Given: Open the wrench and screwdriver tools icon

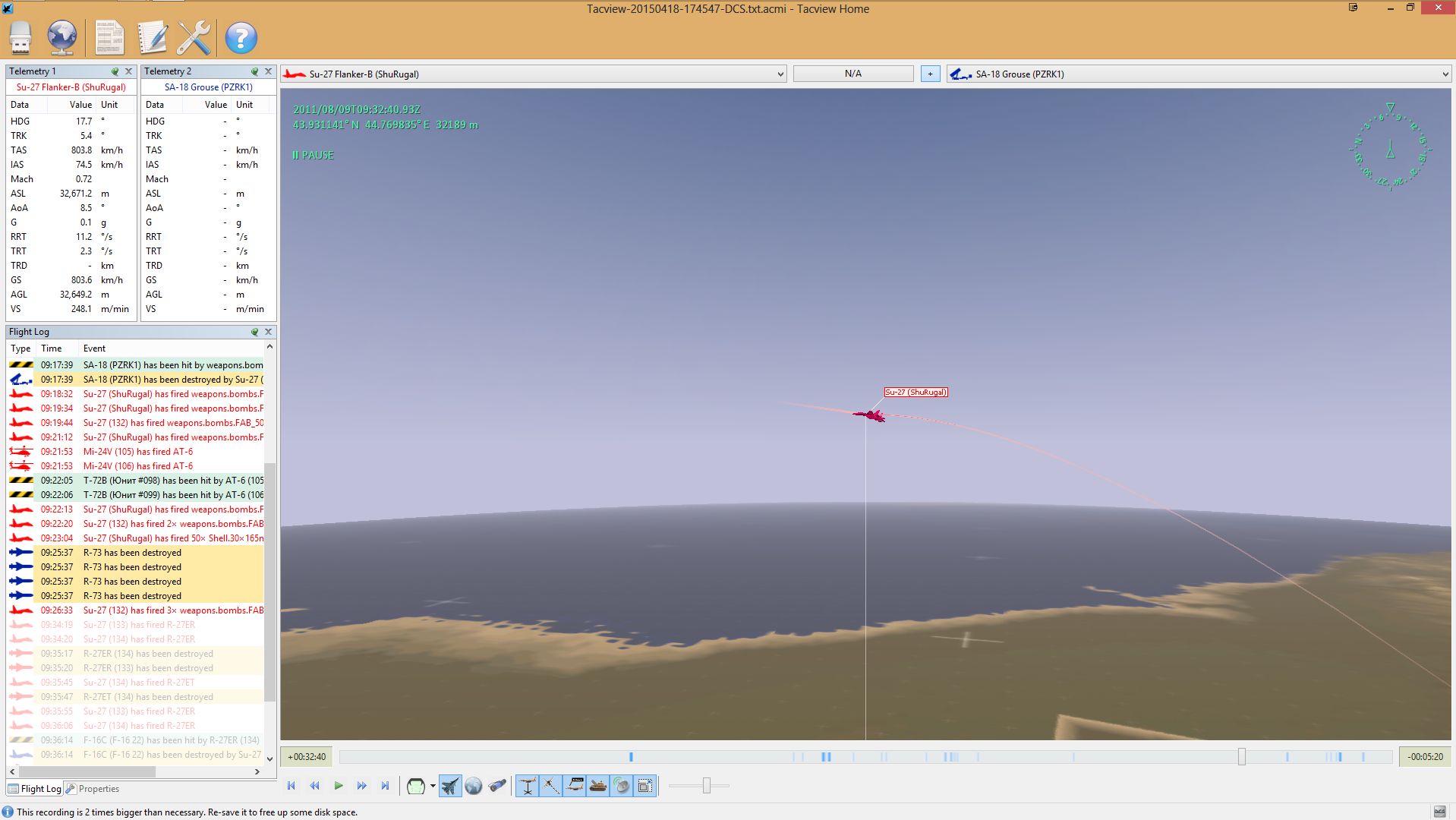Looking at the screenshot, I should coord(194,37).
